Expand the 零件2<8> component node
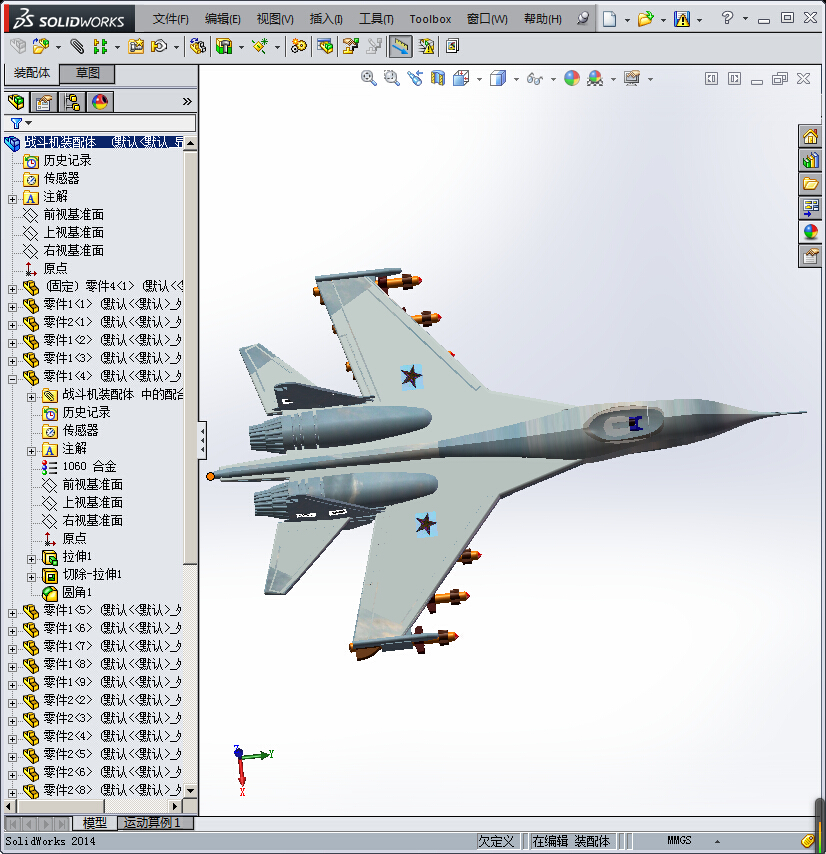Image resolution: width=826 pixels, height=854 pixels. [x=13, y=793]
